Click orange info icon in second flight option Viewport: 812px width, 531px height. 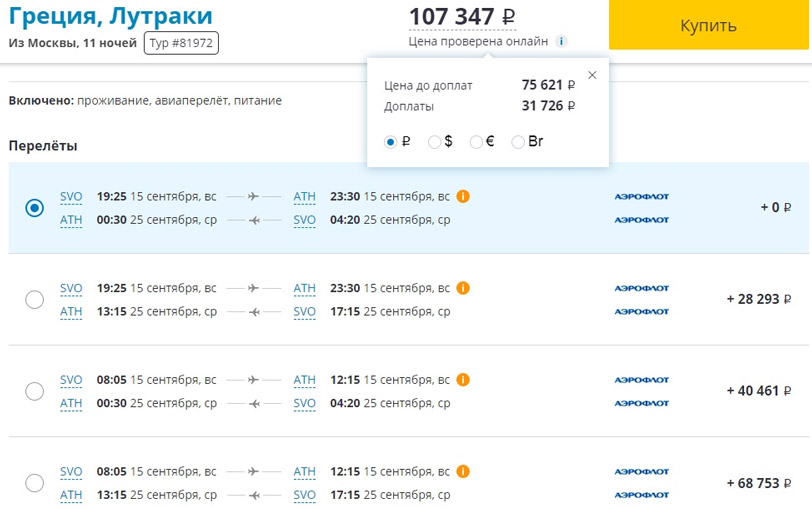(463, 288)
